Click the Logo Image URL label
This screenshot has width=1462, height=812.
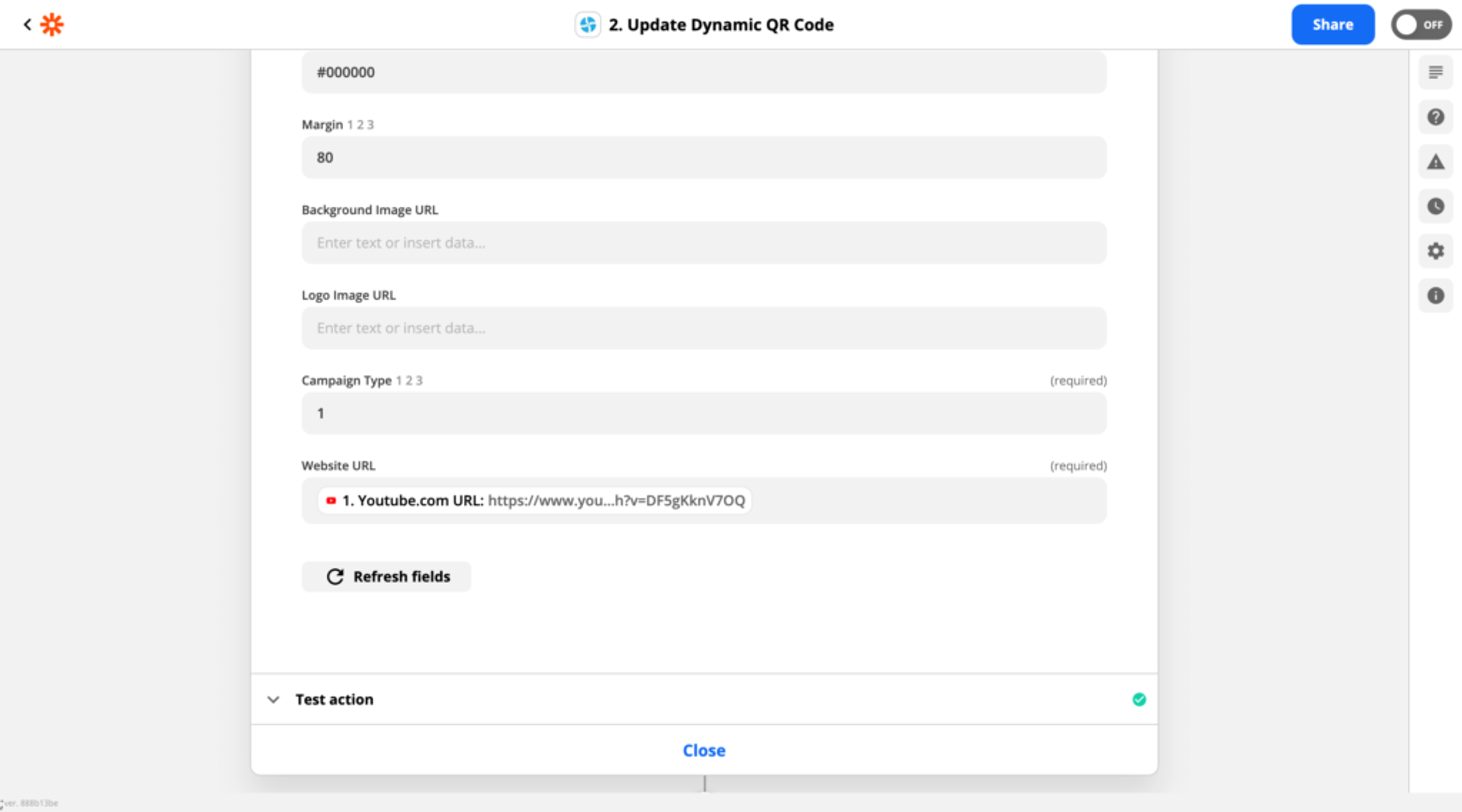[348, 295]
